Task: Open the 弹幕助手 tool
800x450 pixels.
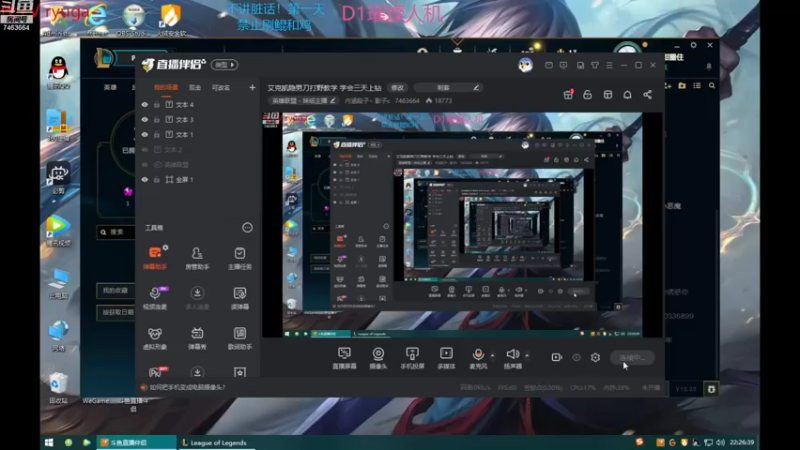Action: pyautogui.click(x=155, y=257)
